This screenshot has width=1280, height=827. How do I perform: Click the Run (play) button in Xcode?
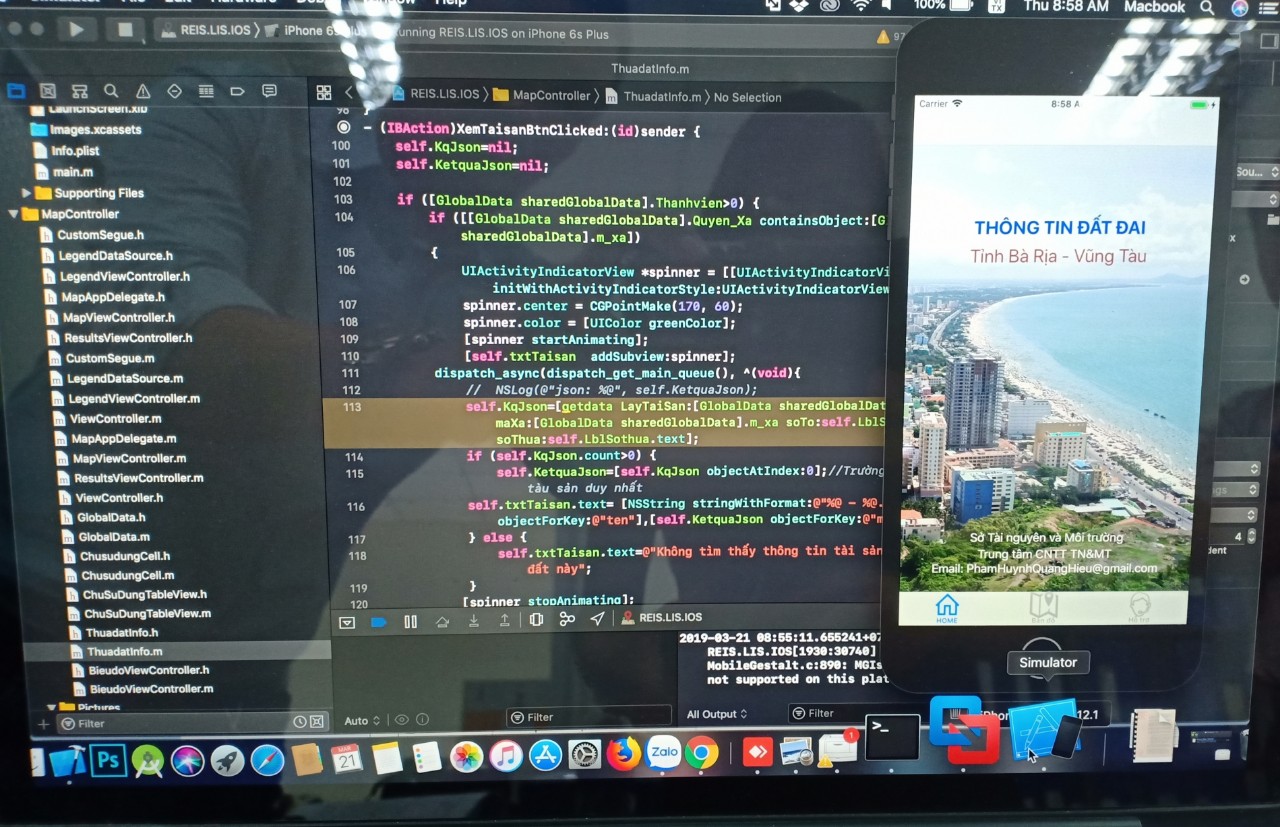point(76,29)
